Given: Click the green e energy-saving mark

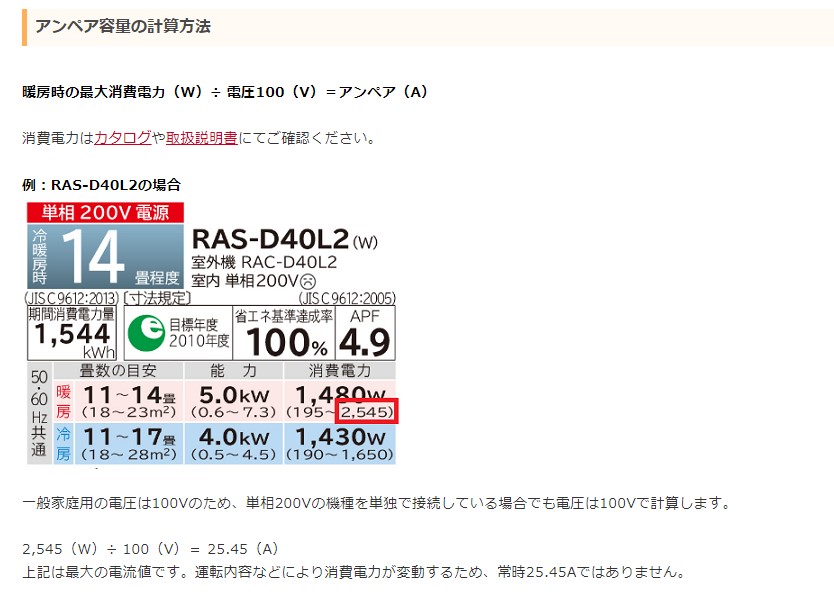Looking at the screenshot, I should [x=146, y=333].
